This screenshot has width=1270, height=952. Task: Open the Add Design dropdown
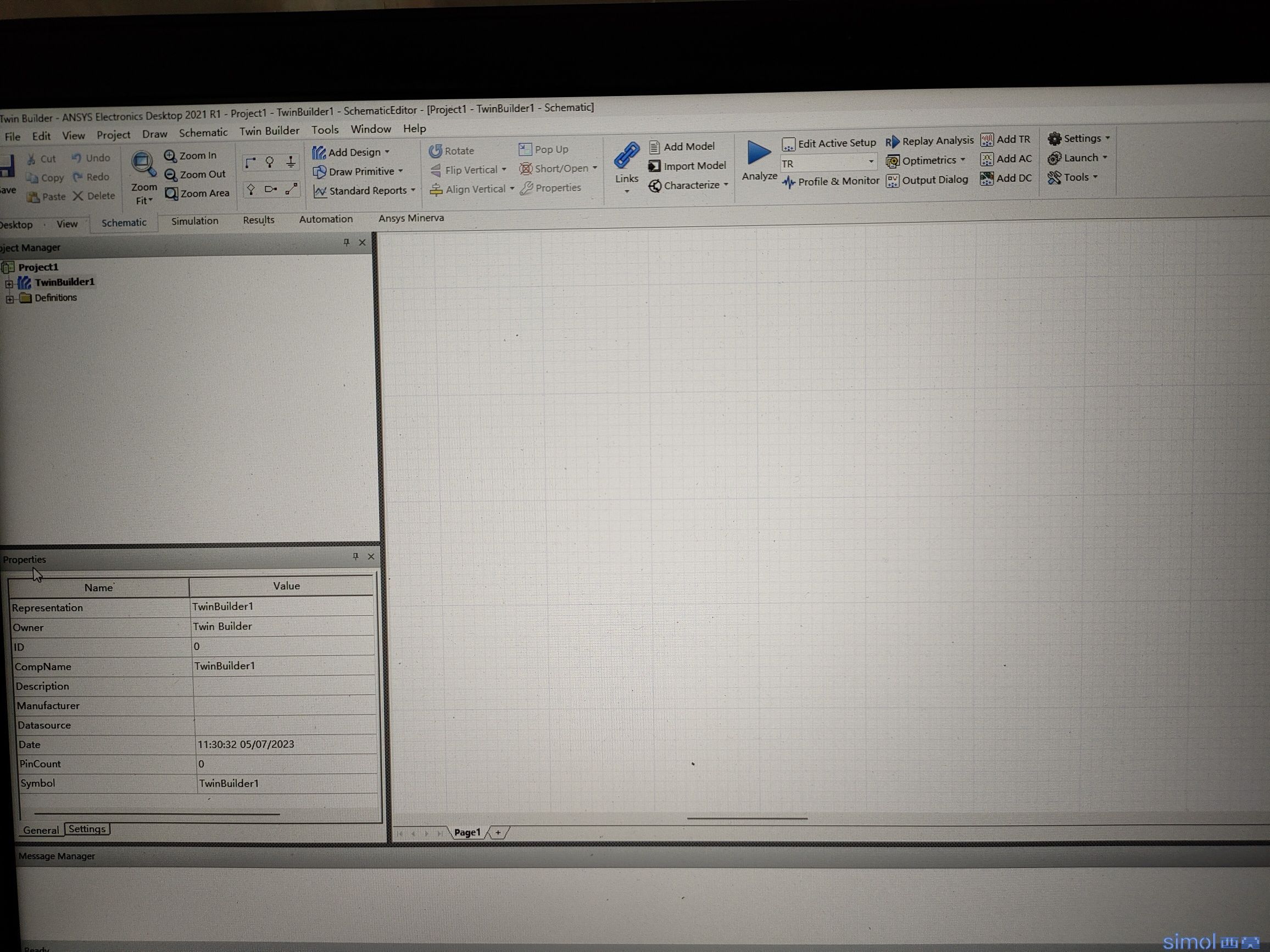(387, 152)
